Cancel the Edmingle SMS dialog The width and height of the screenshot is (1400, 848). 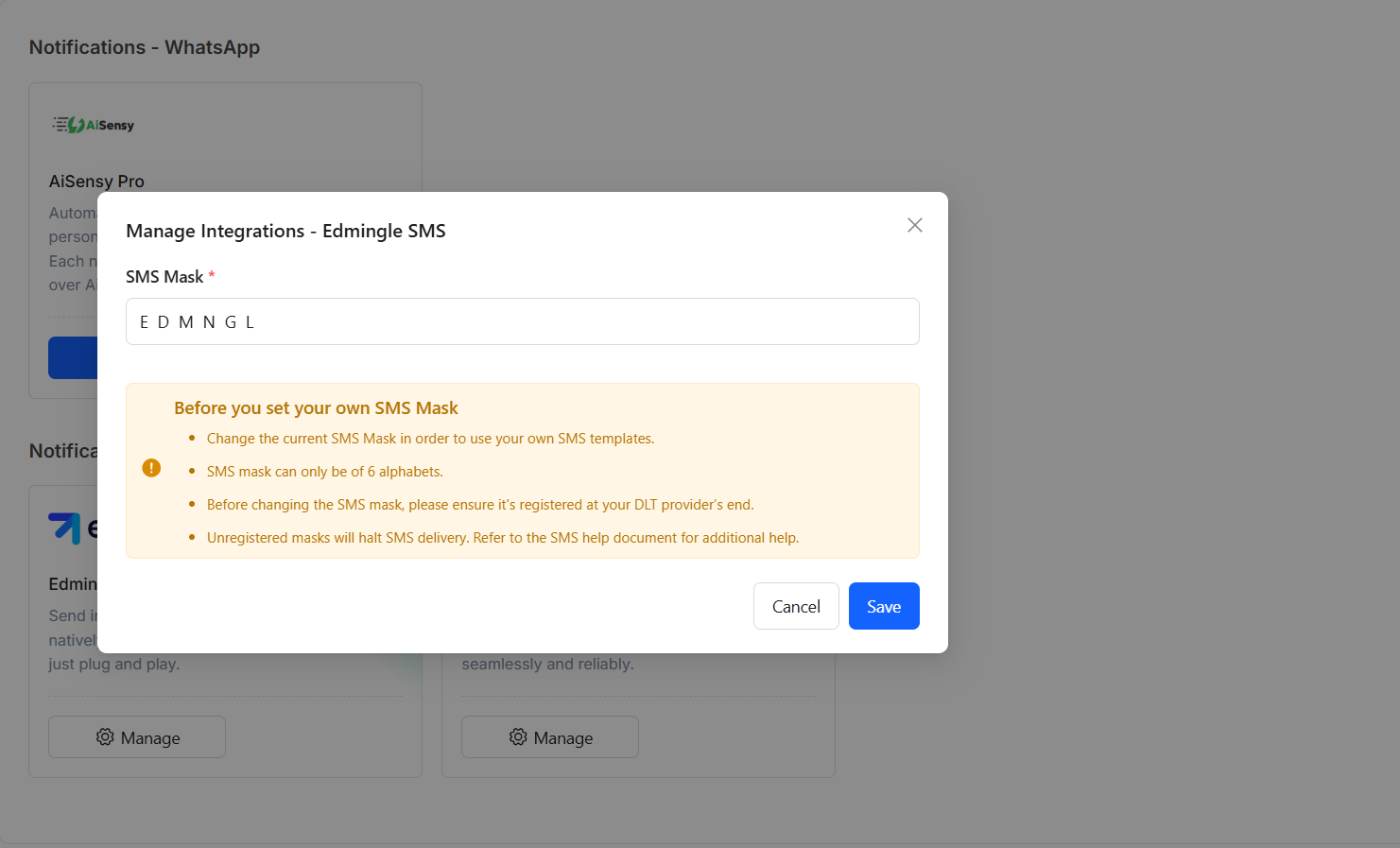[x=796, y=606]
